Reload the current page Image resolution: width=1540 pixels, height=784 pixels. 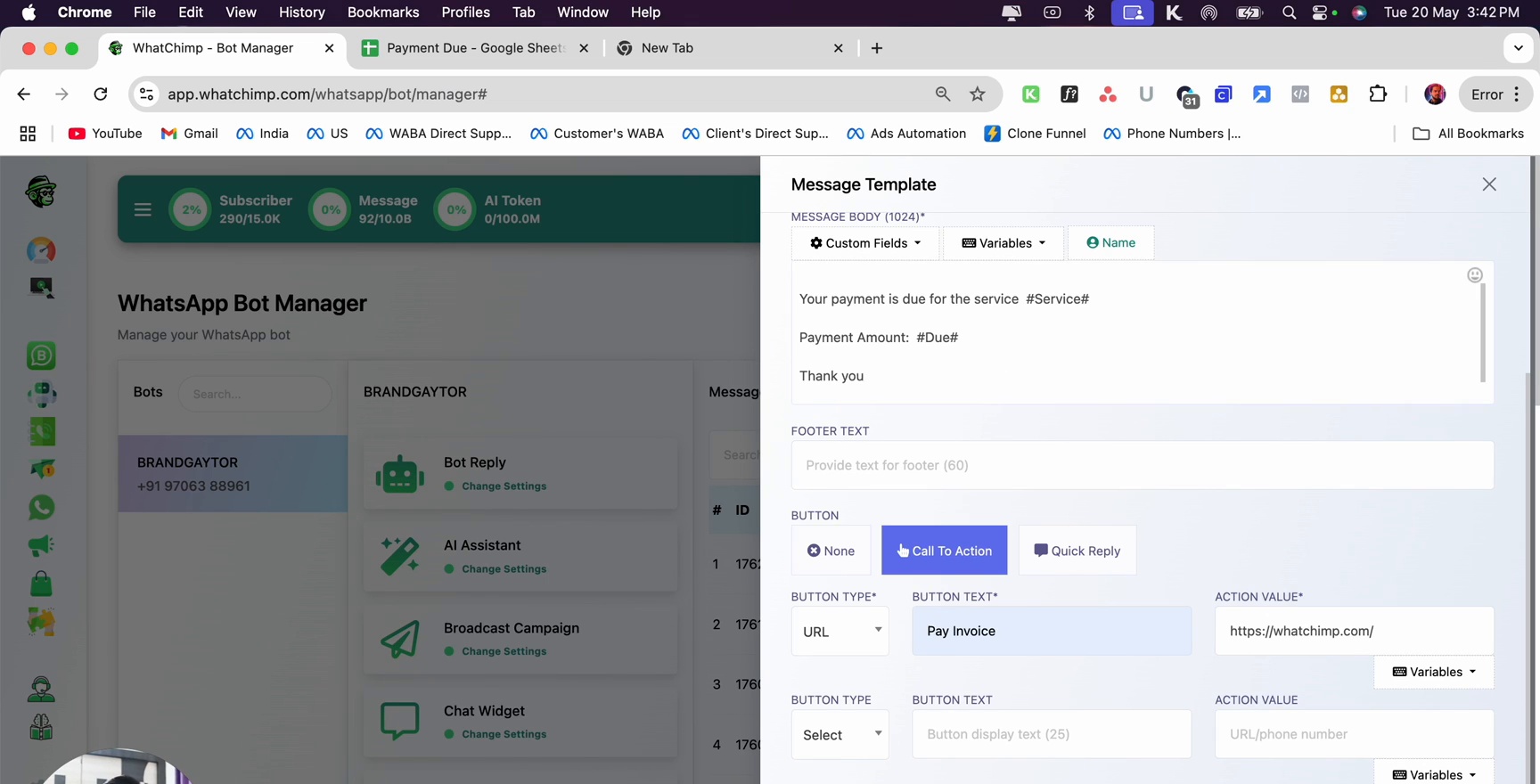[x=101, y=94]
